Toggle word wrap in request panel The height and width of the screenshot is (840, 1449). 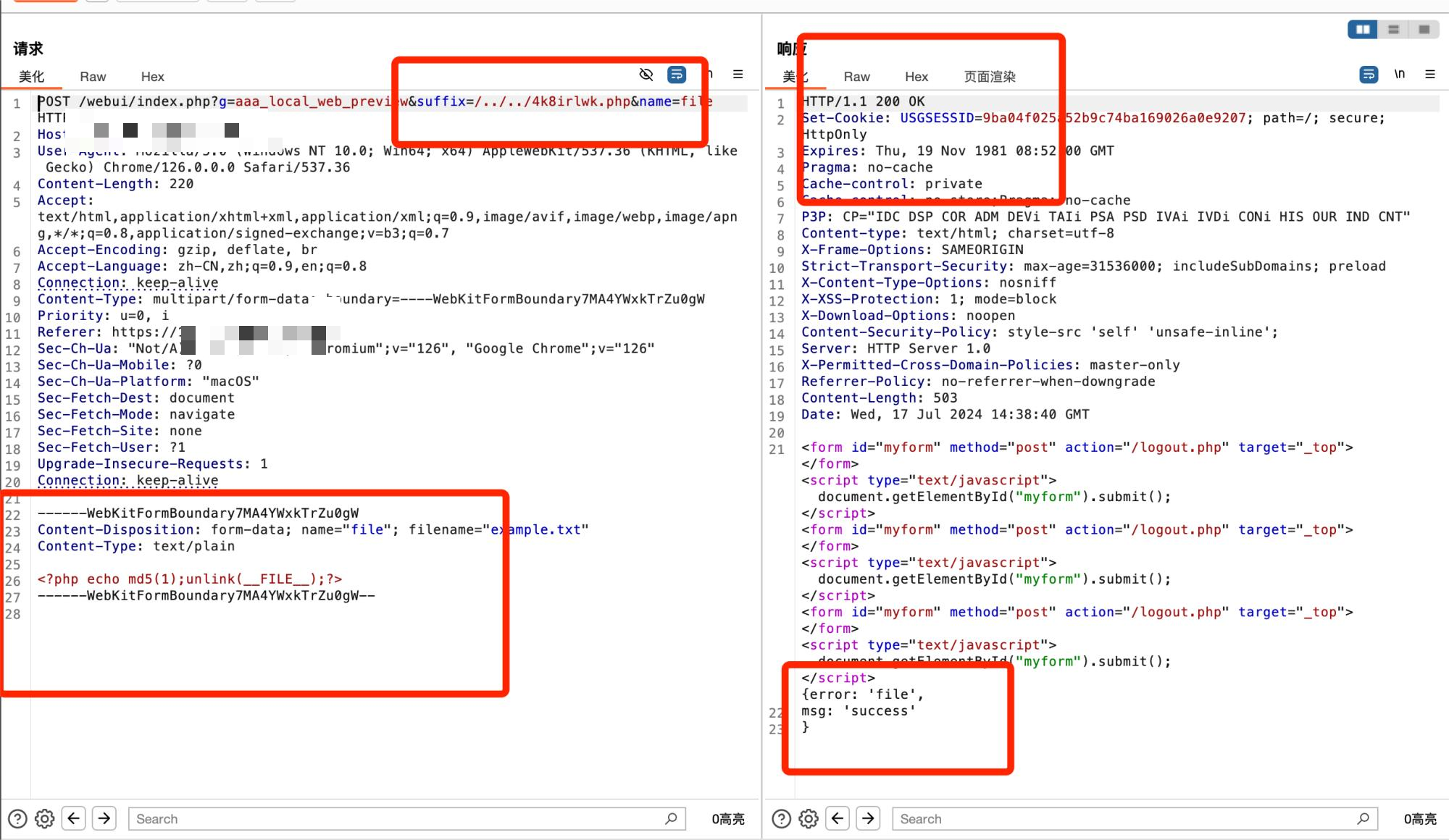click(677, 75)
